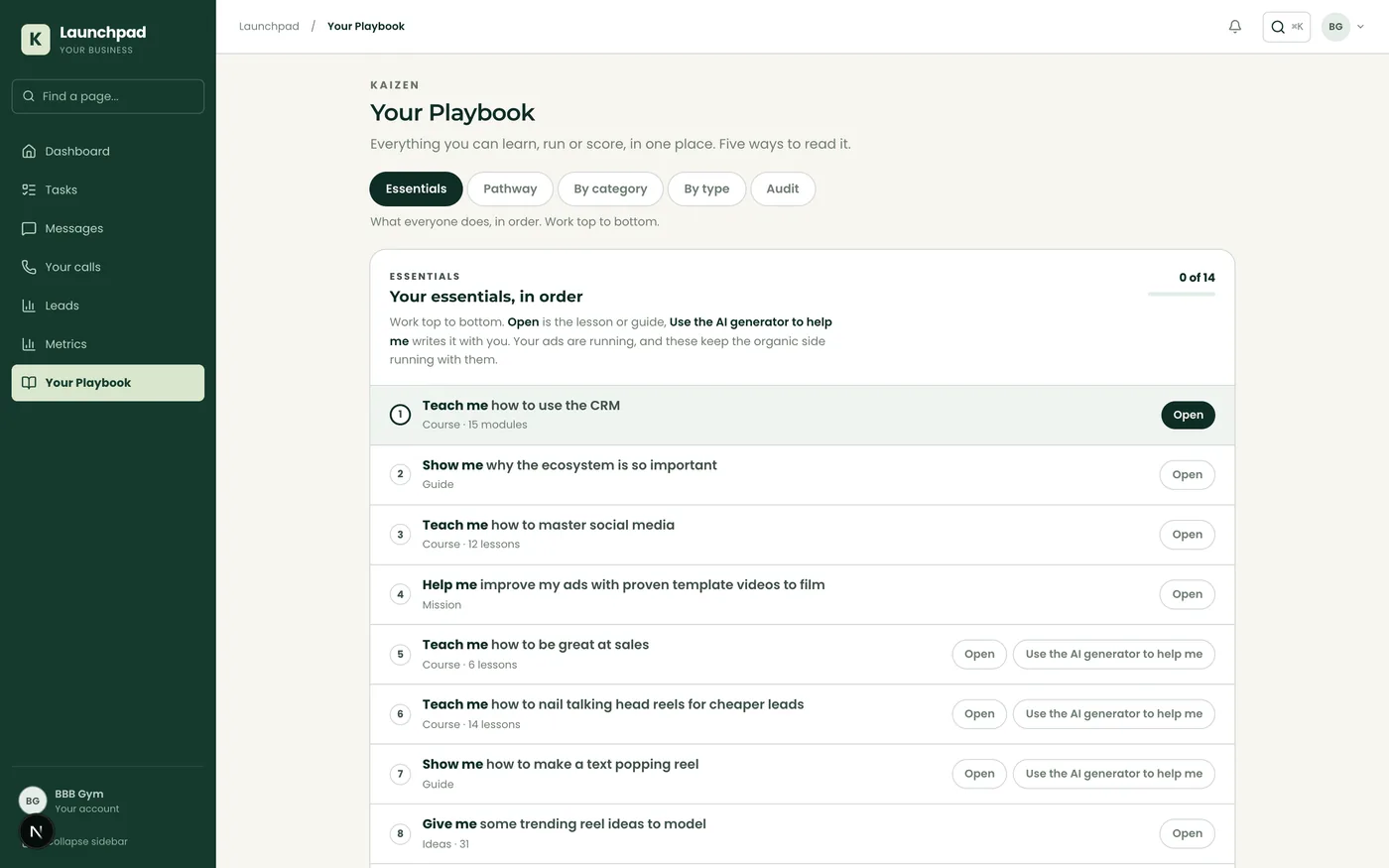Open the talking head reels course
This screenshot has height=868, width=1389.
[x=979, y=714]
